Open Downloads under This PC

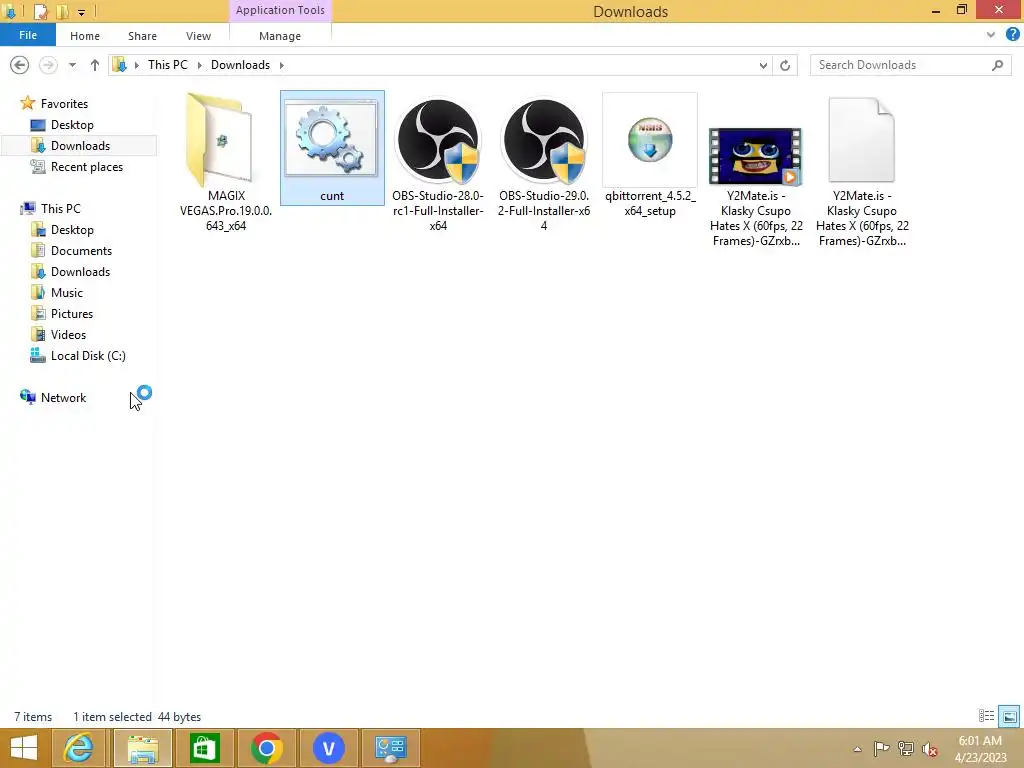[x=80, y=272]
